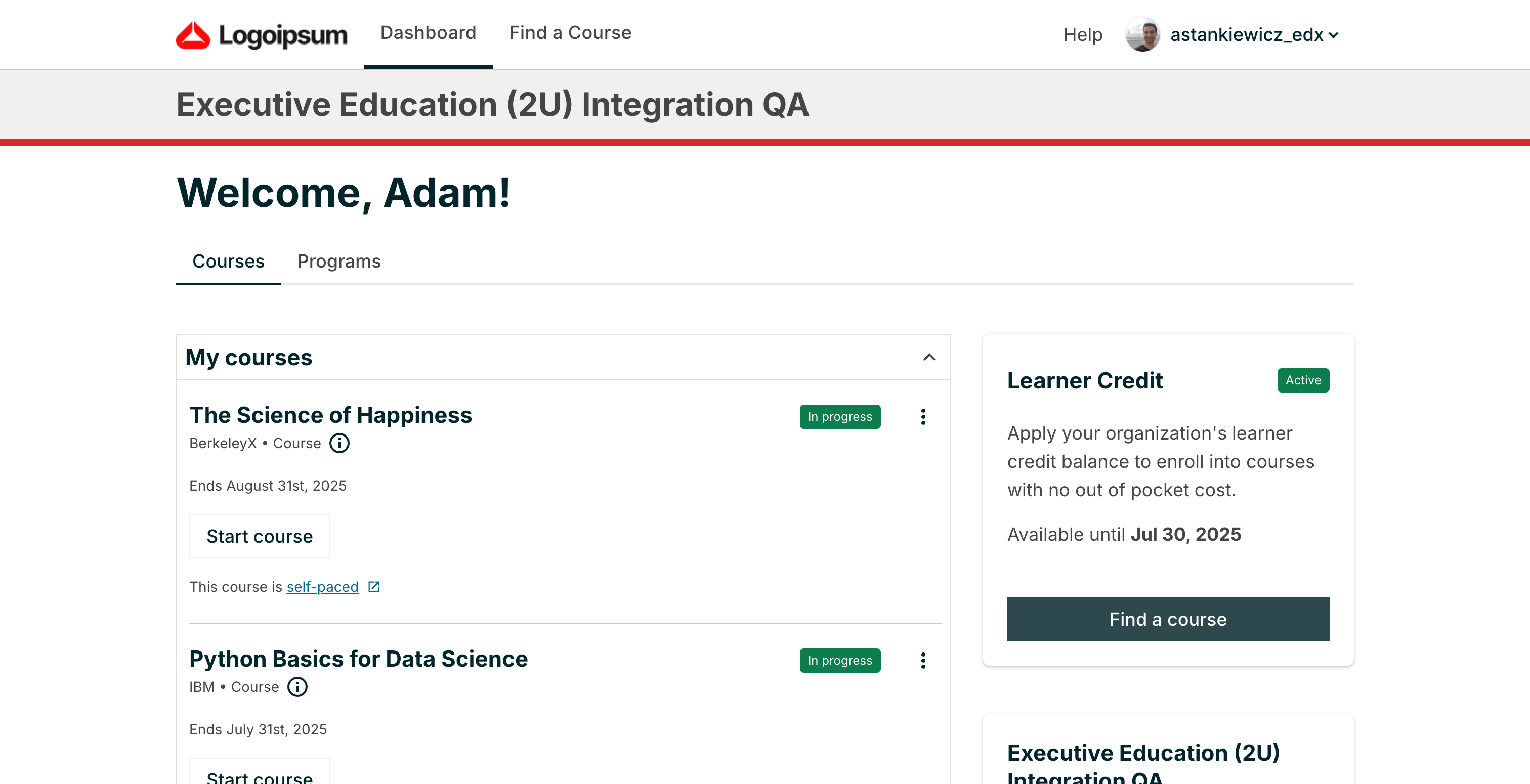Open info icon for The Science of Happiness
Screen dimensions: 1530x784
(339, 443)
